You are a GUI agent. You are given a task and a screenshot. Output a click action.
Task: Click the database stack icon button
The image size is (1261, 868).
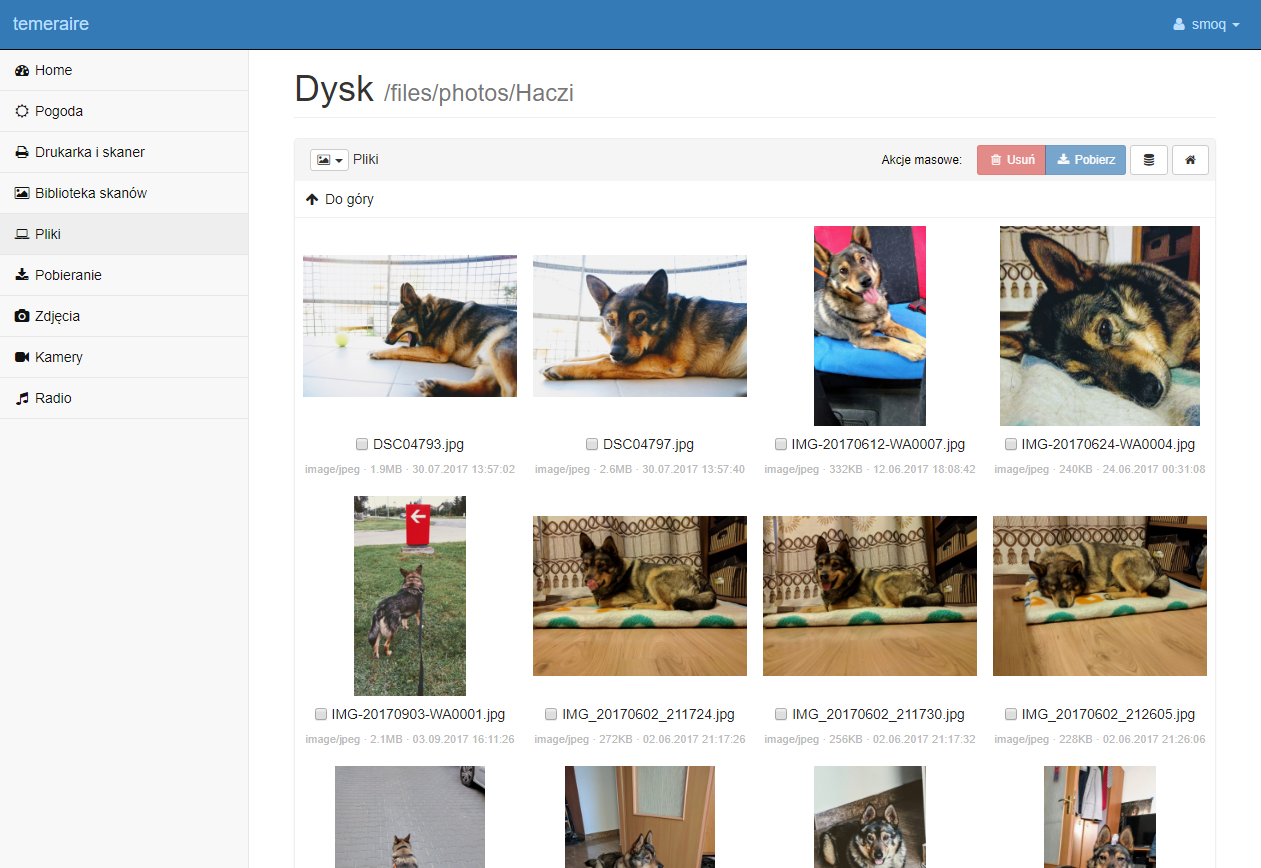[x=1148, y=160]
